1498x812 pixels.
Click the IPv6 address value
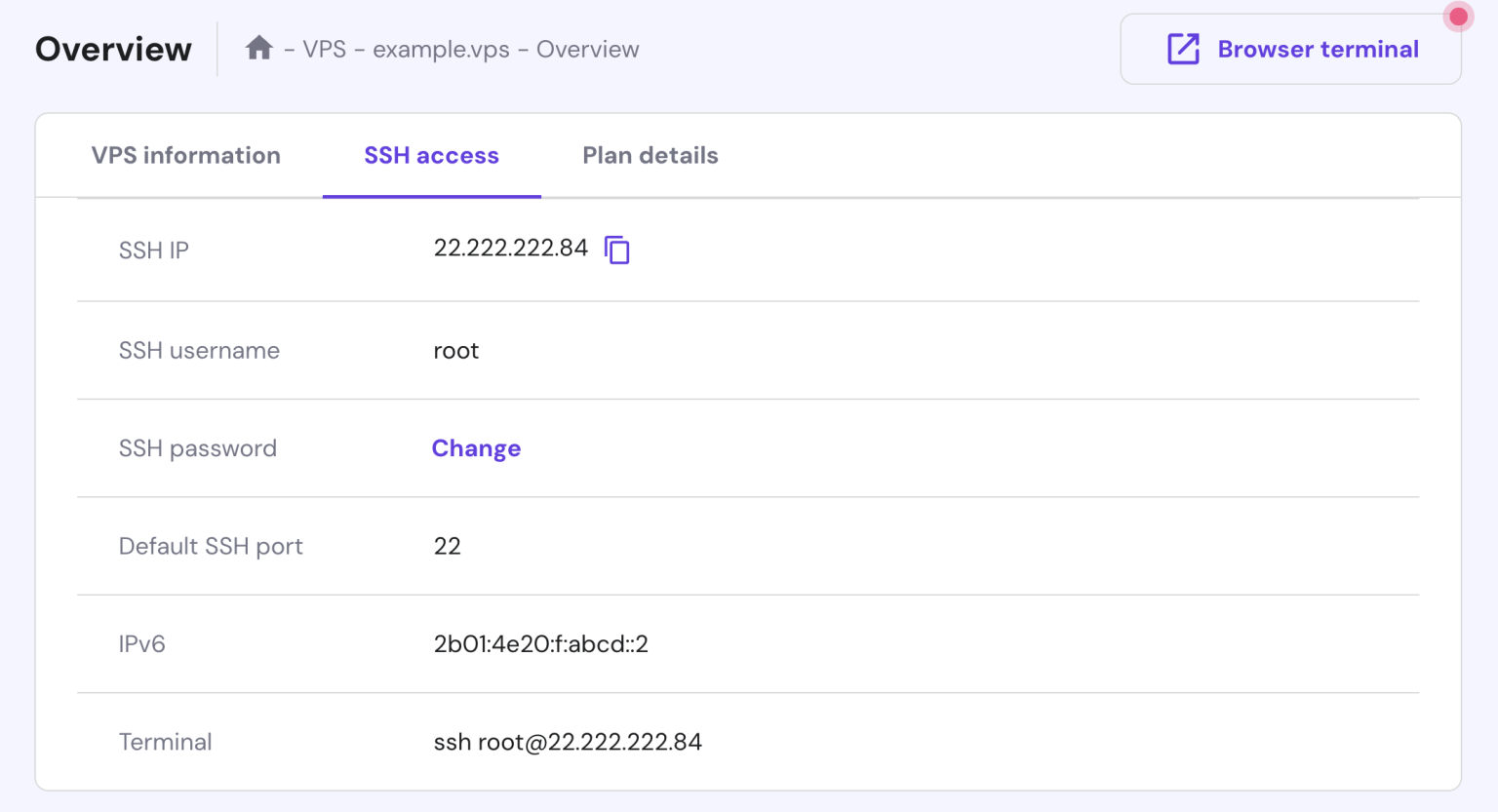[540, 644]
